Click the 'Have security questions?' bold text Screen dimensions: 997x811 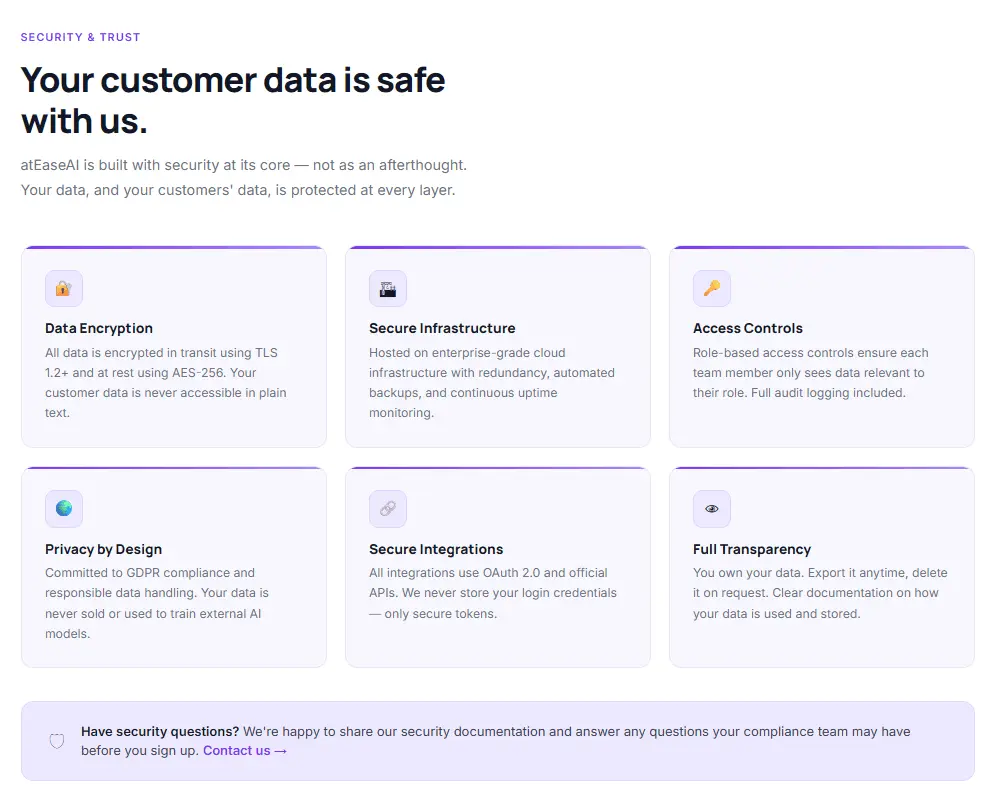coord(160,731)
